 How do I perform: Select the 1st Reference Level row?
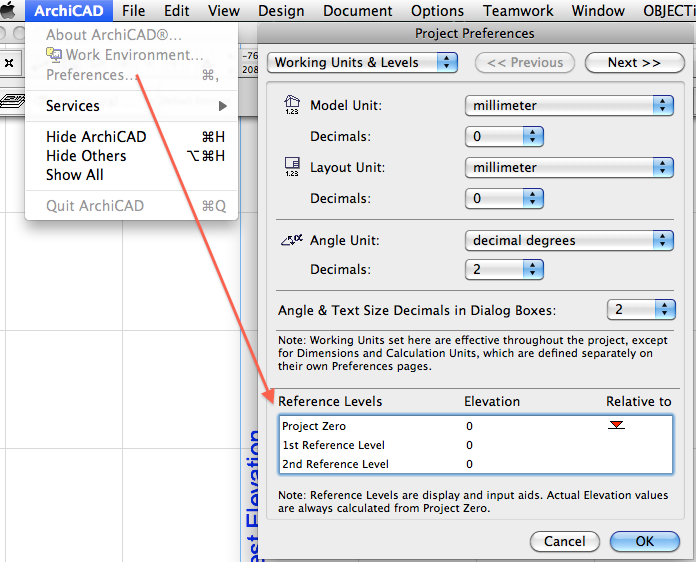(475, 445)
